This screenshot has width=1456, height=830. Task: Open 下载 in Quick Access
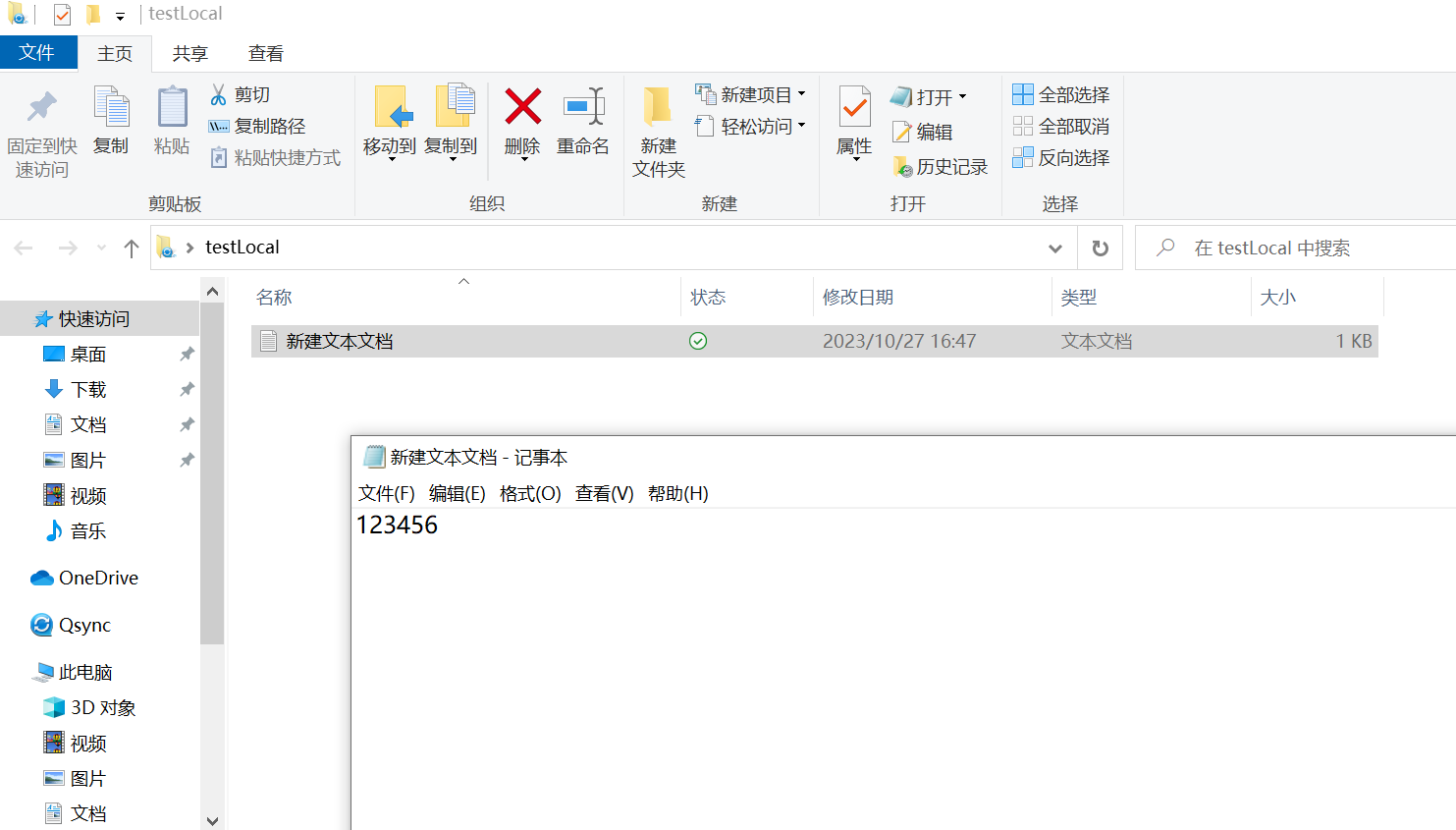click(76, 389)
